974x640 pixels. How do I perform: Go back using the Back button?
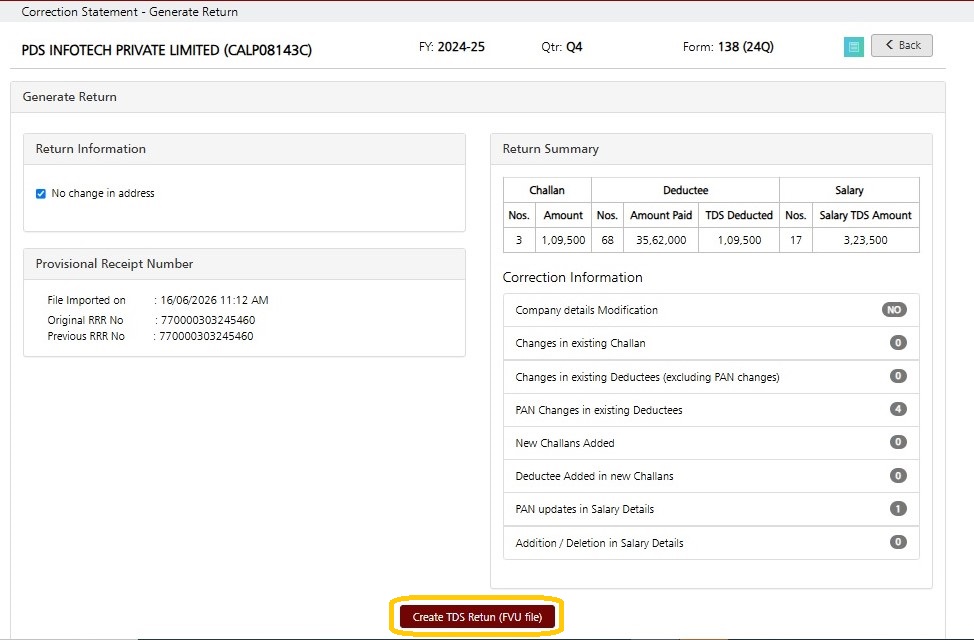coord(902,45)
